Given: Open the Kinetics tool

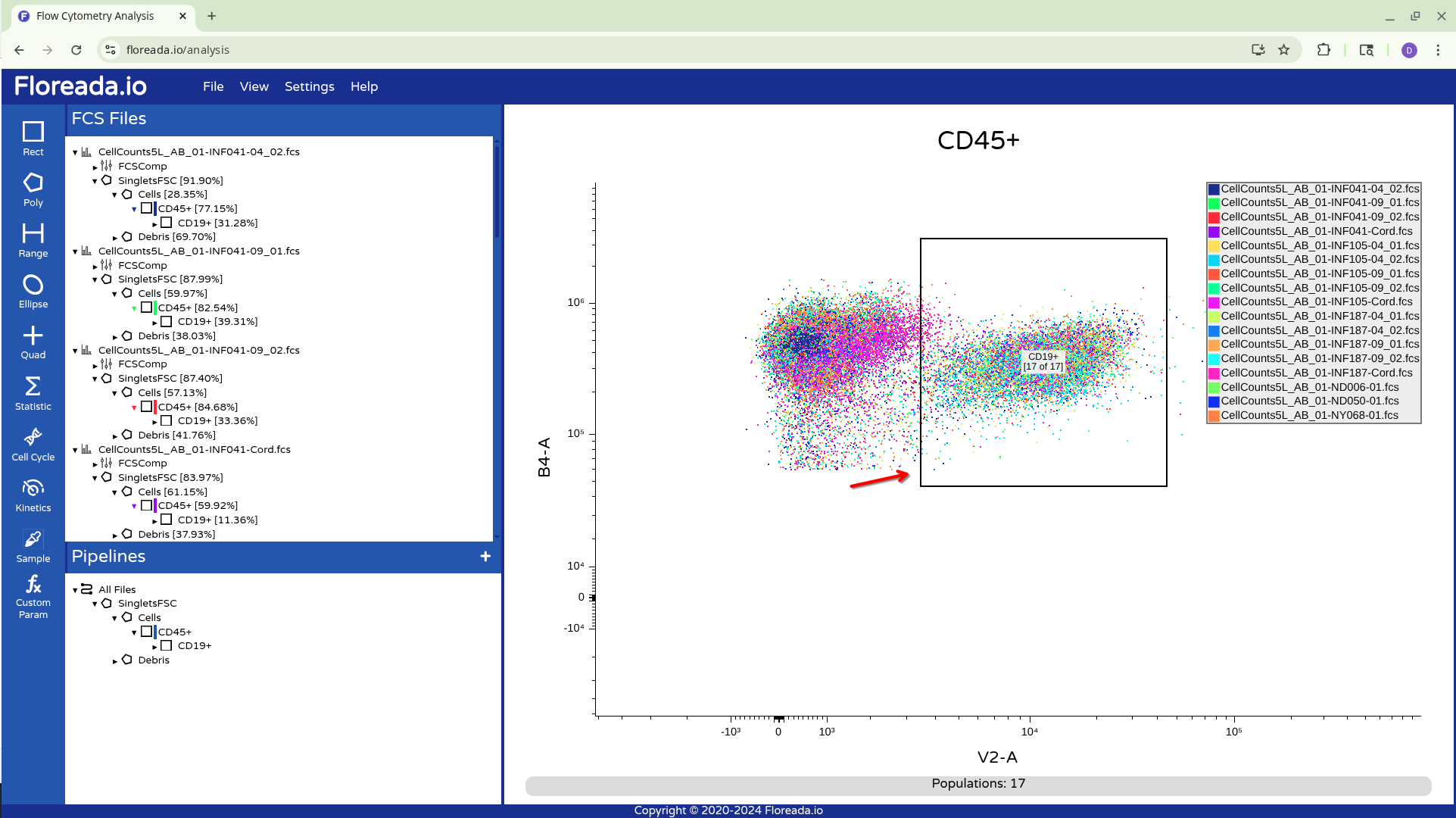Looking at the screenshot, I should click(33, 495).
